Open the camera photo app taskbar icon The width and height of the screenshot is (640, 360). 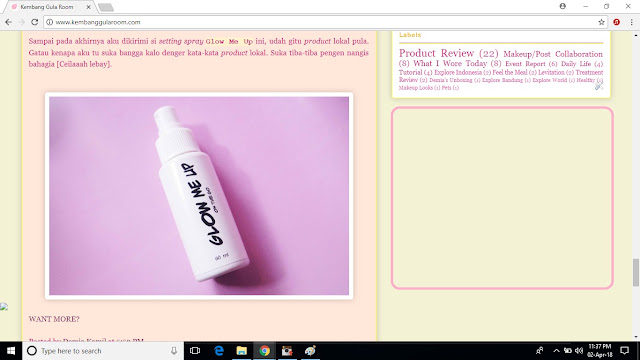[x=287, y=351]
